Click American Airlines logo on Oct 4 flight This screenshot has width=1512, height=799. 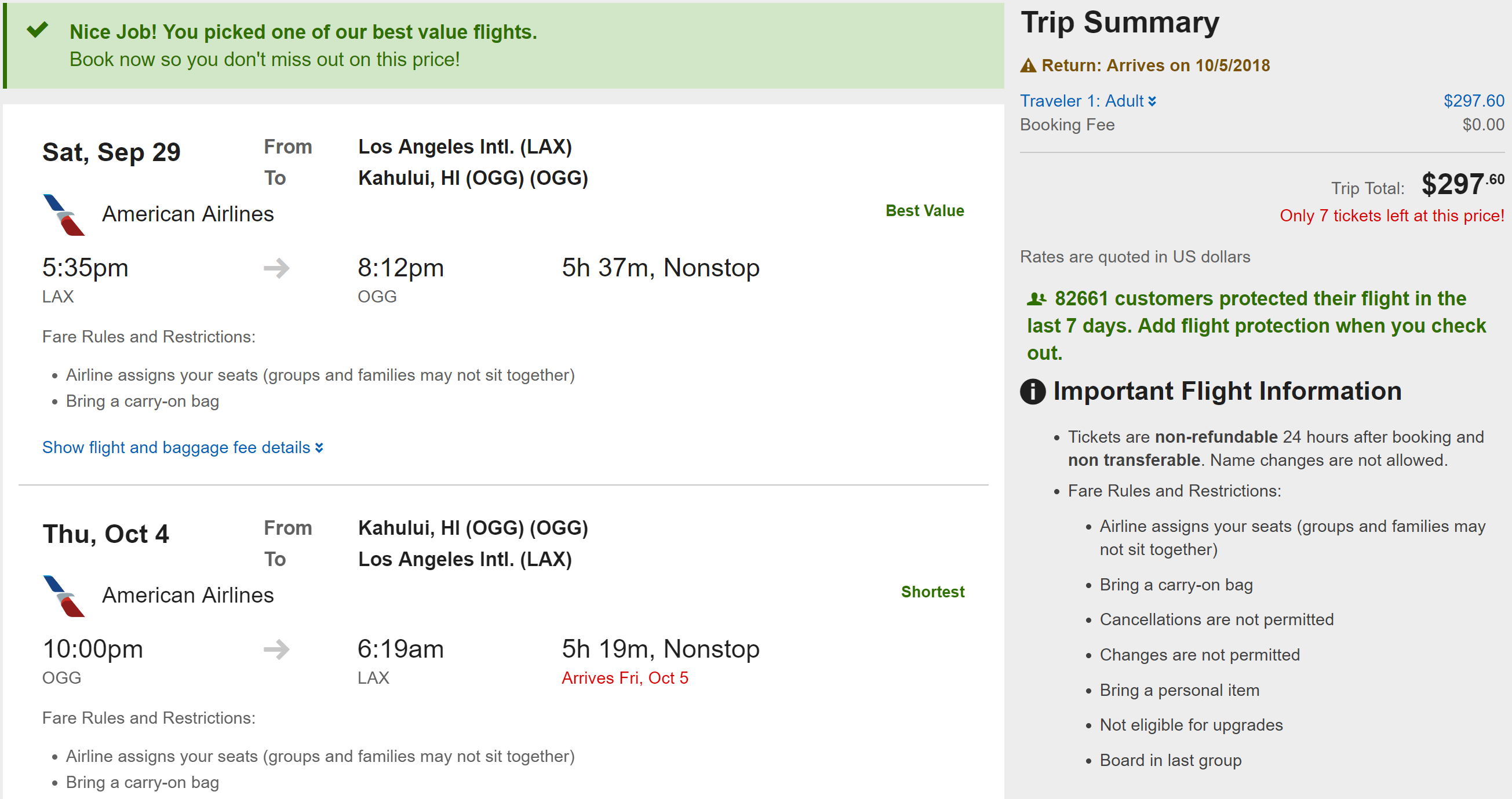(x=64, y=596)
